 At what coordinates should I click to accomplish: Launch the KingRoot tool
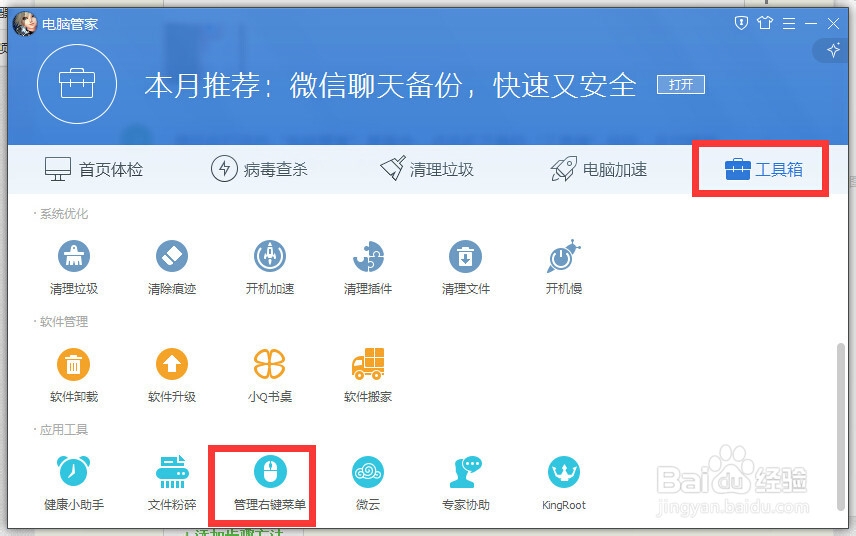[563, 484]
